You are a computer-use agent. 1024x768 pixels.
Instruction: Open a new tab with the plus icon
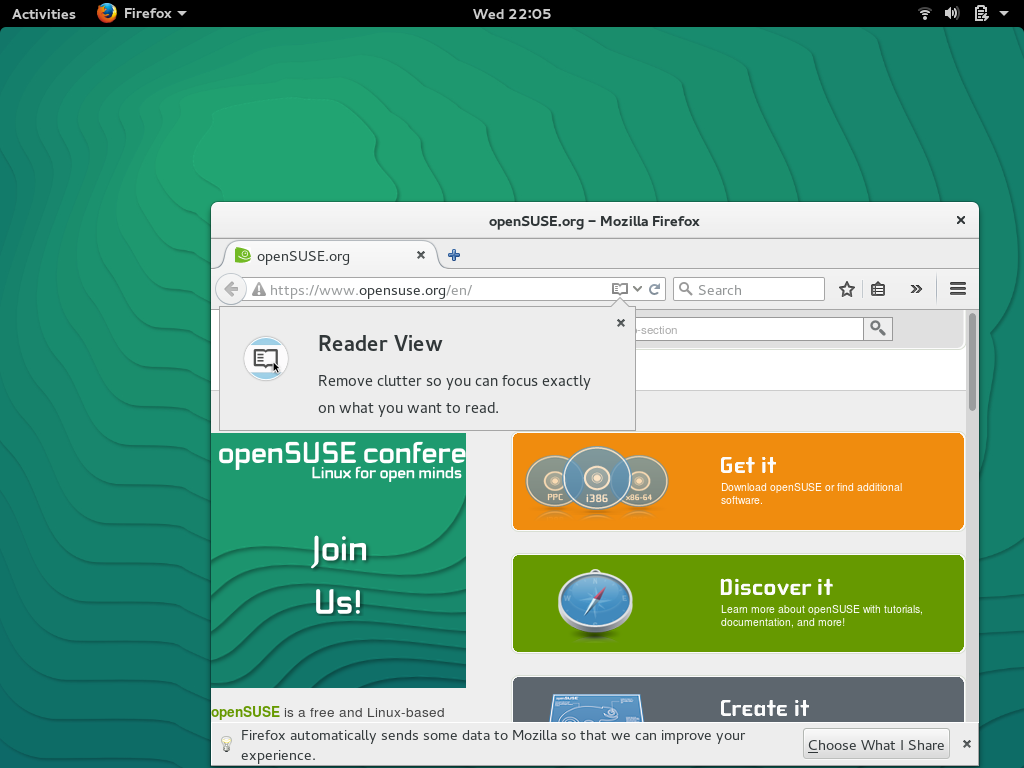click(454, 255)
